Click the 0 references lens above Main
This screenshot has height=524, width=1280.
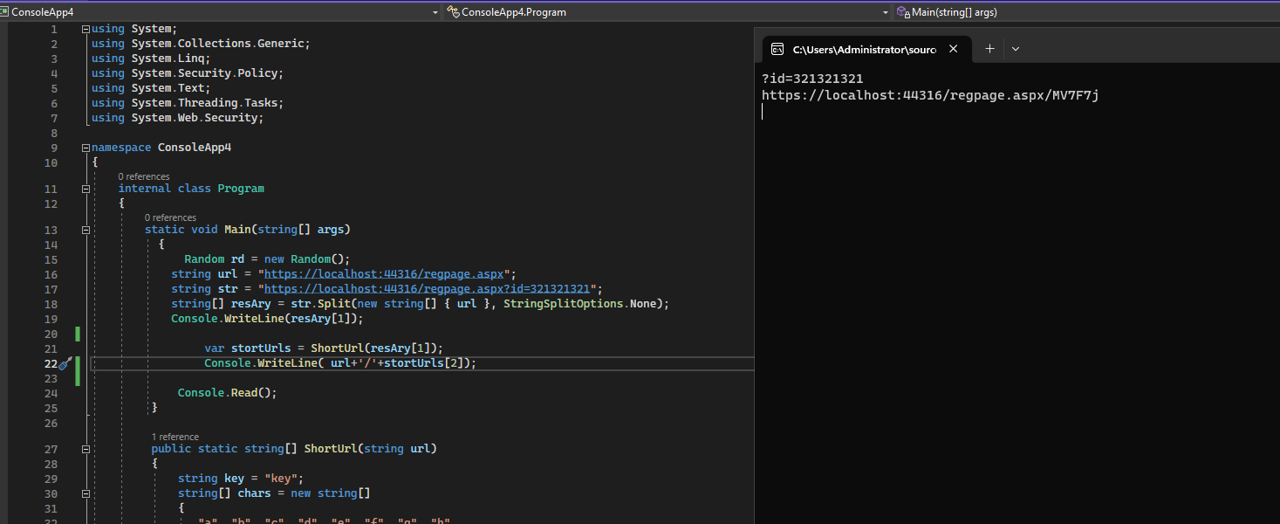[x=170, y=218]
